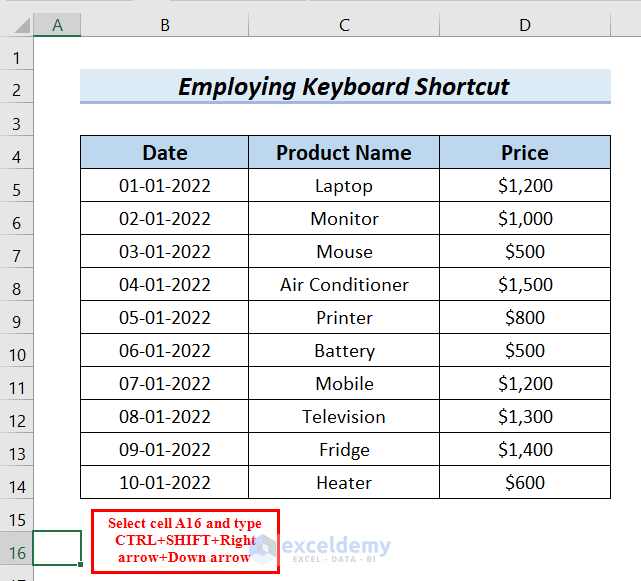
Task: Select row 7 header
Action: click(16, 251)
